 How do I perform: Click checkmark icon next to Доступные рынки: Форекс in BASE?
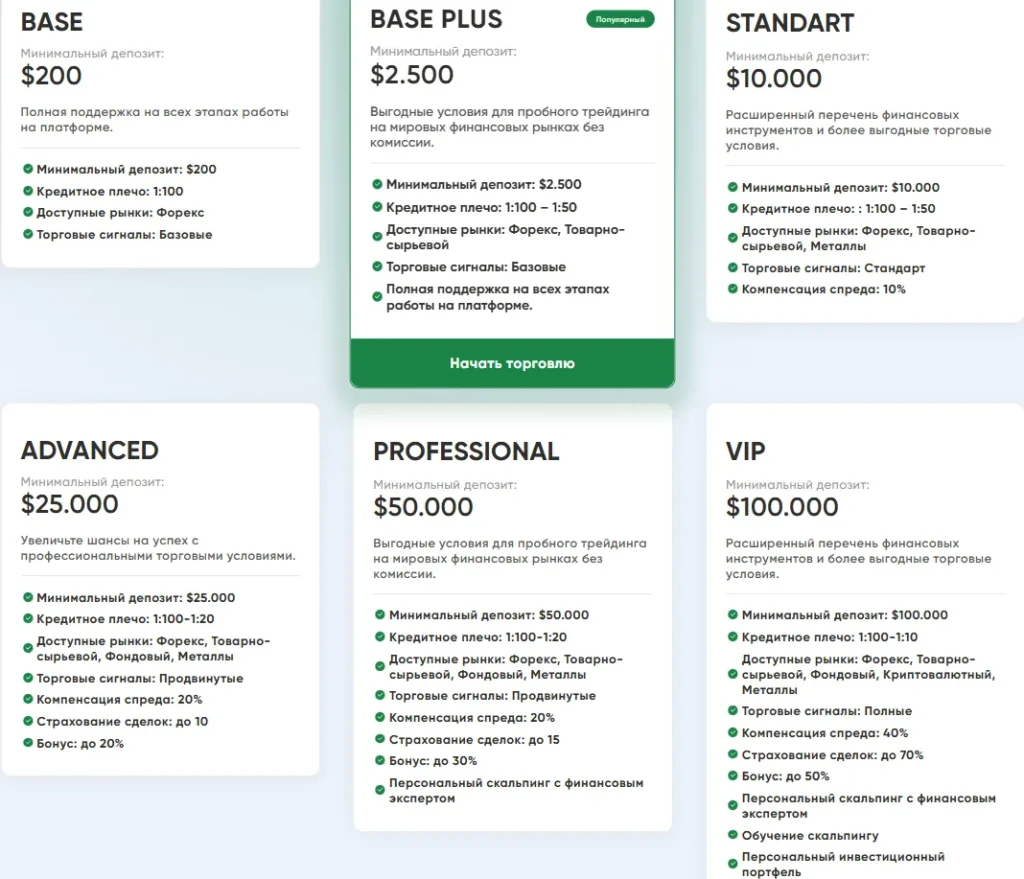point(28,213)
